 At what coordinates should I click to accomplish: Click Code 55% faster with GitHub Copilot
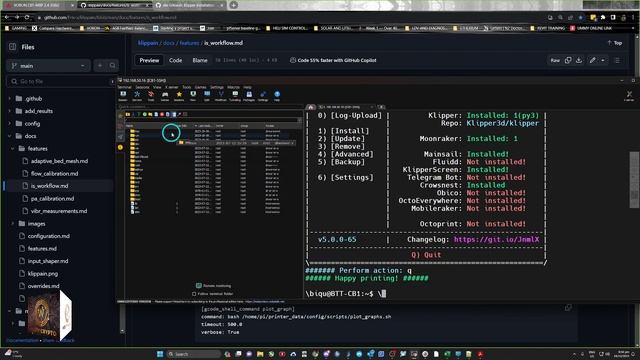tap(333, 60)
